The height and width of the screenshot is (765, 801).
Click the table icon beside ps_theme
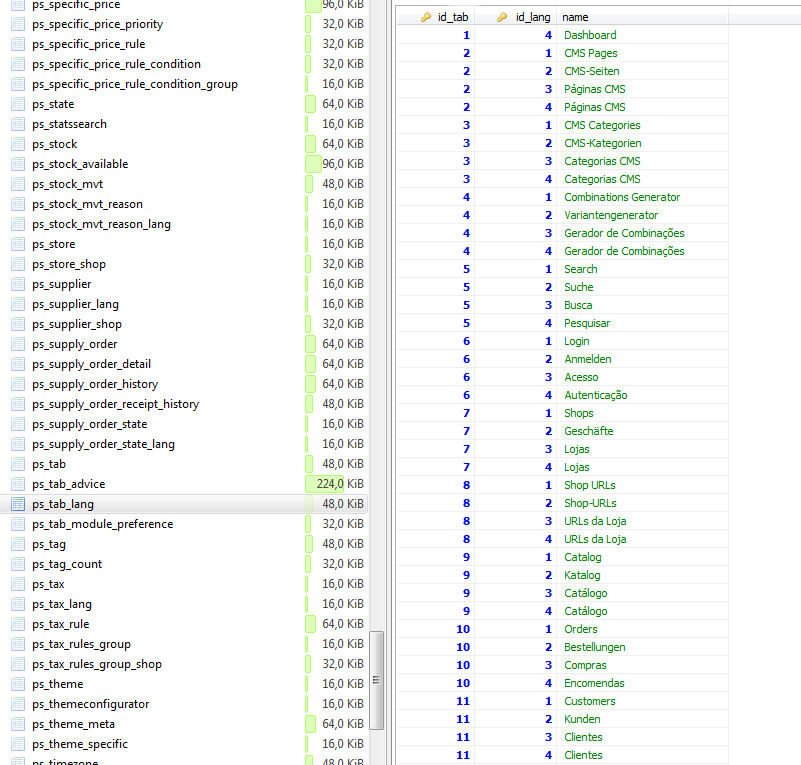(x=18, y=684)
